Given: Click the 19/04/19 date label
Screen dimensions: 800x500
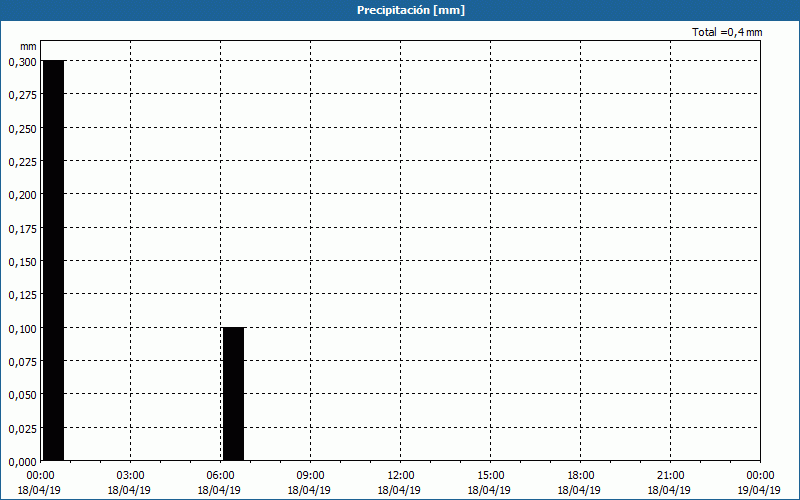Looking at the screenshot, I should [759, 490].
